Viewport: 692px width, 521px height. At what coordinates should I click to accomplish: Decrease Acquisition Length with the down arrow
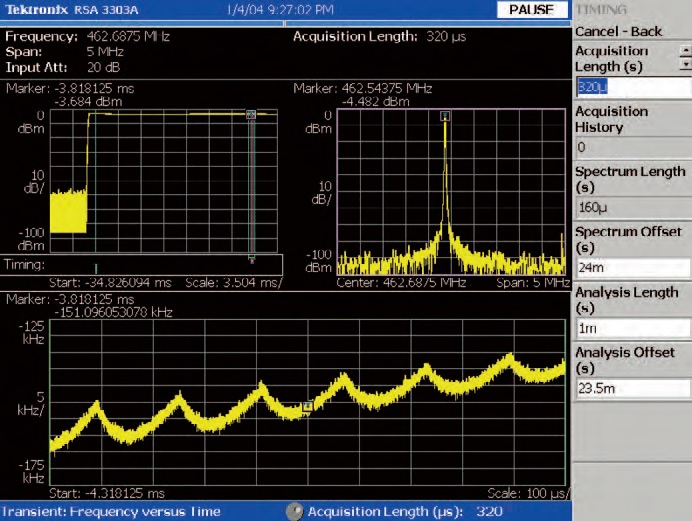click(x=684, y=62)
